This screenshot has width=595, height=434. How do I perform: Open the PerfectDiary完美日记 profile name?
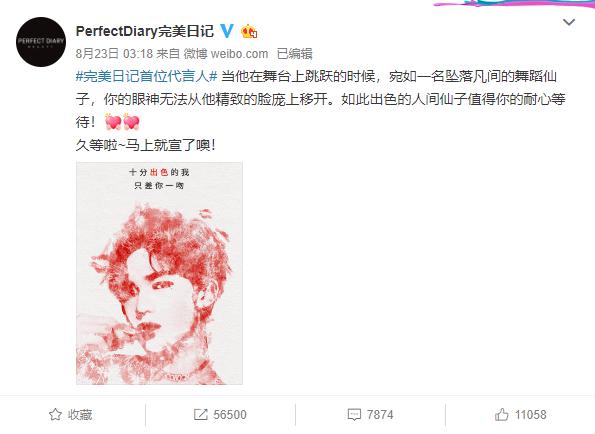(145, 31)
